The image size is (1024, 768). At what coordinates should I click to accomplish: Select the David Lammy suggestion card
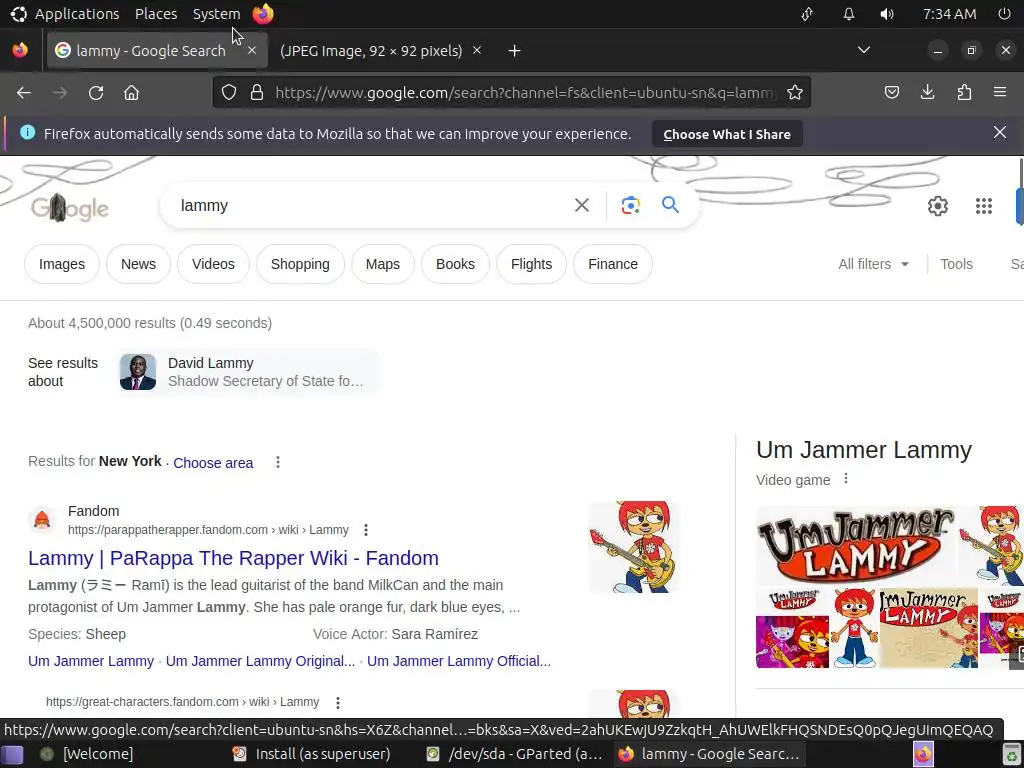(x=248, y=372)
